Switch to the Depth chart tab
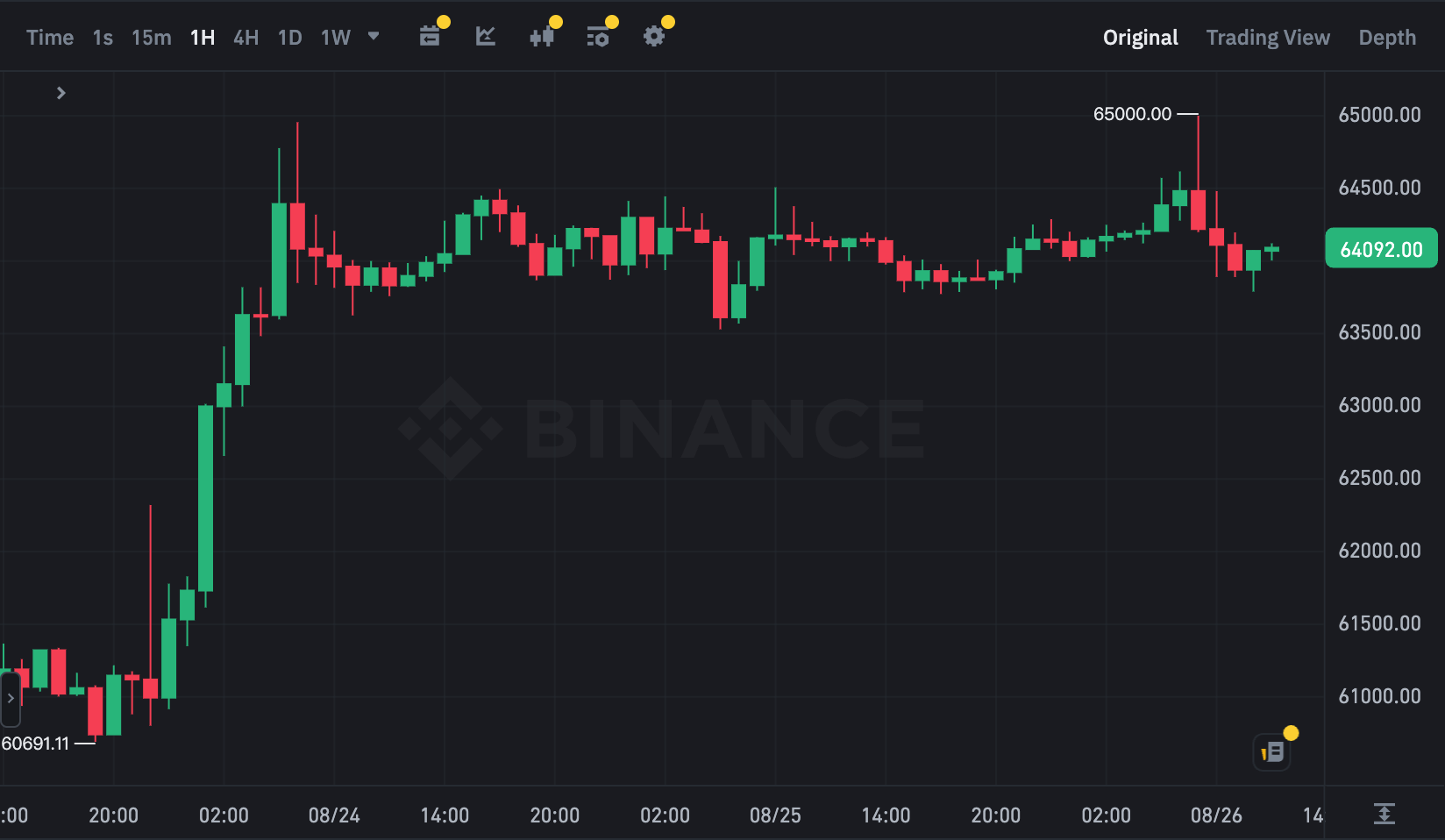1445x840 pixels. 1387,38
